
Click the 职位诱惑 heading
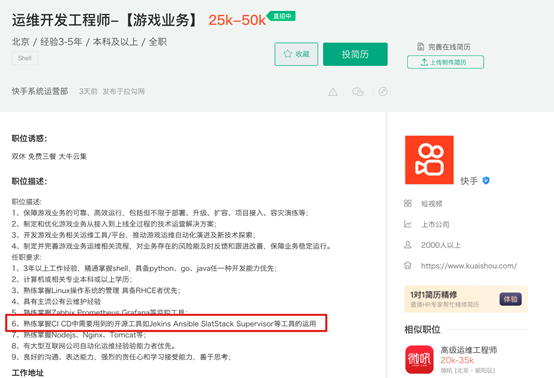[29, 138]
